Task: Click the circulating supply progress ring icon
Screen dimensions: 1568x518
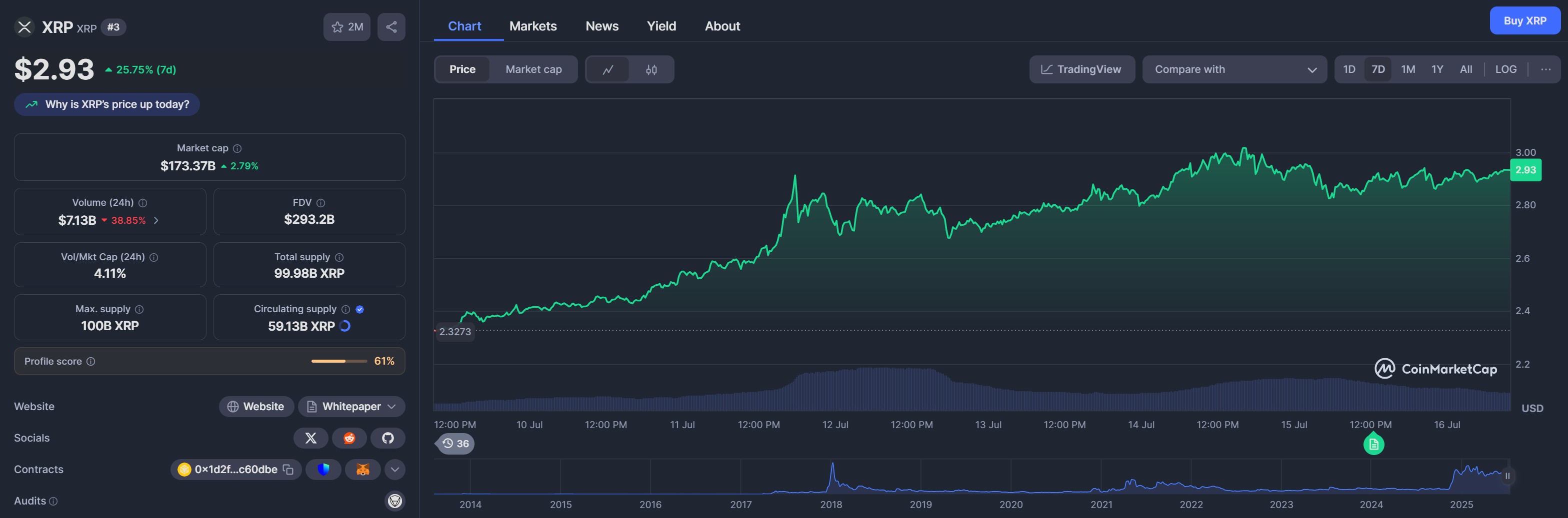Action: tap(345, 326)
